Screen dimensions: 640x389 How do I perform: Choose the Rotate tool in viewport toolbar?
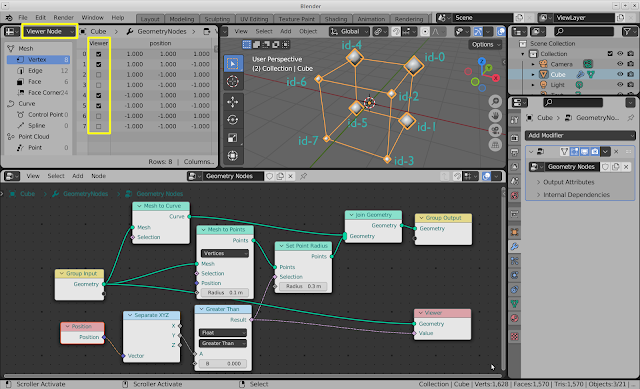coord(233,120)
